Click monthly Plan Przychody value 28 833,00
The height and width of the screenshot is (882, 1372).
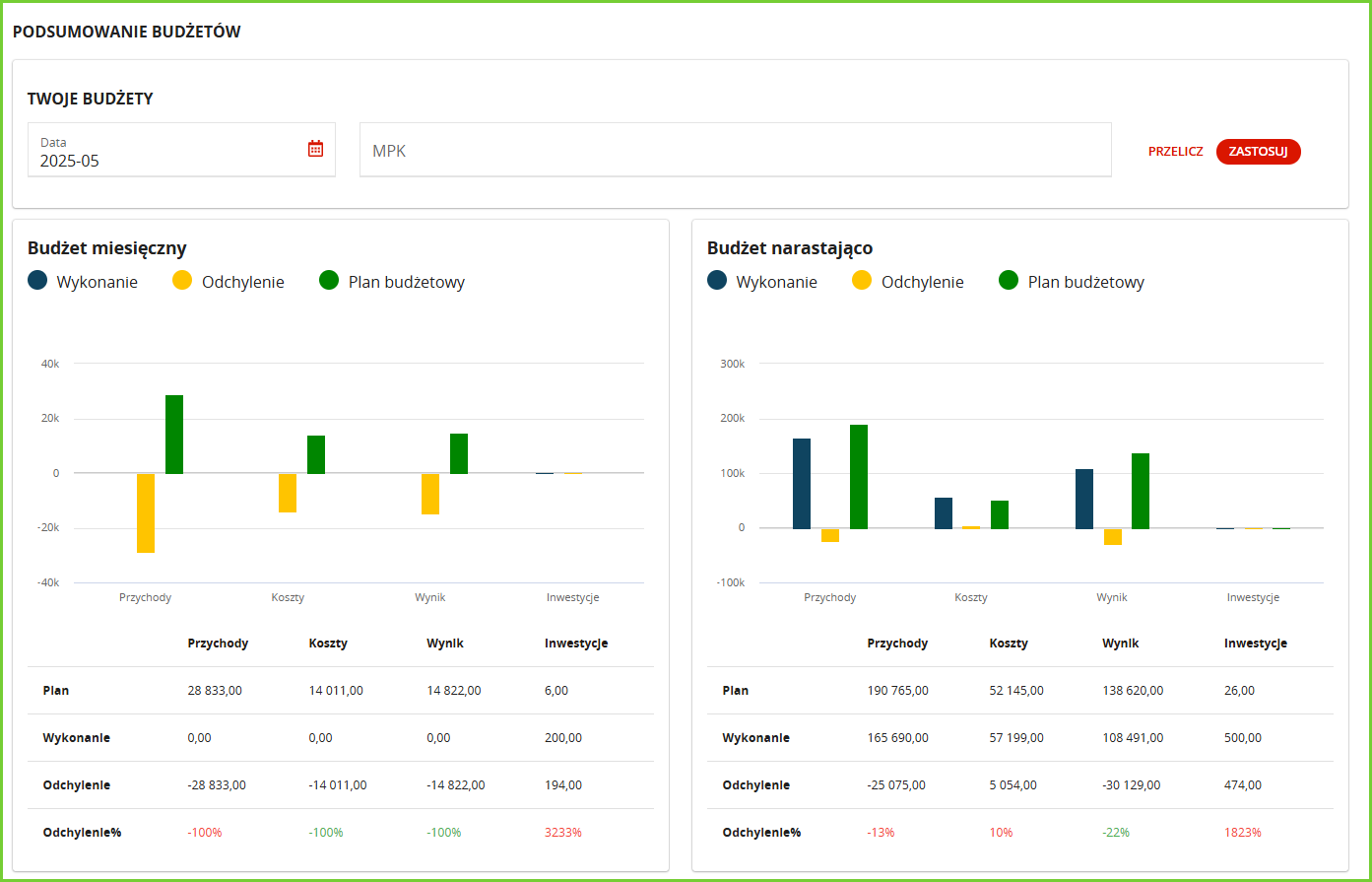[215, 691]
